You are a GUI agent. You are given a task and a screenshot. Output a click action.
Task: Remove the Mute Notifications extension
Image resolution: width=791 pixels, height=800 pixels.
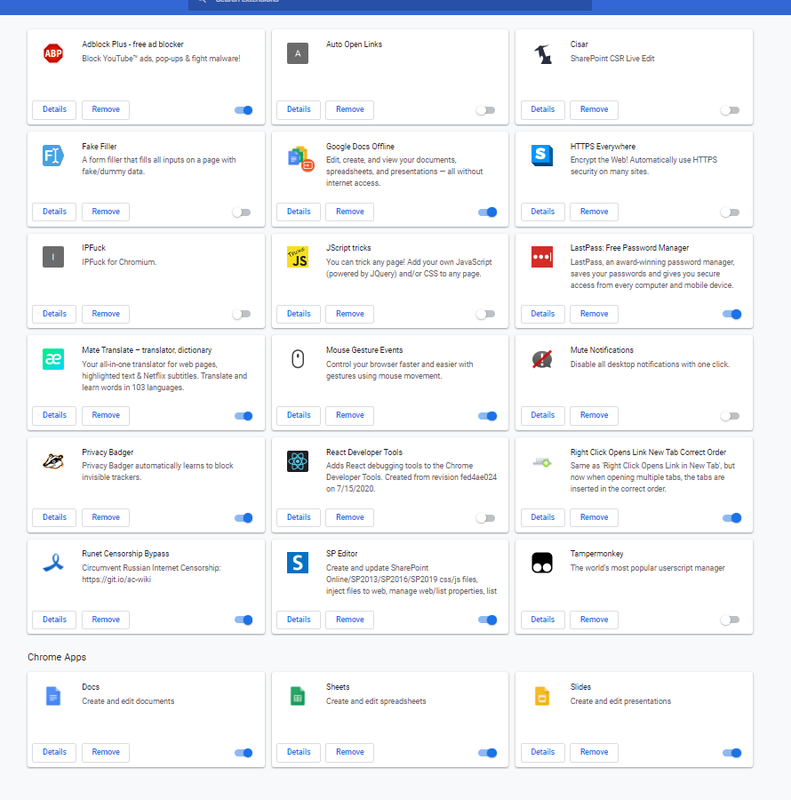pyautogui.click(x=594, y=415)
